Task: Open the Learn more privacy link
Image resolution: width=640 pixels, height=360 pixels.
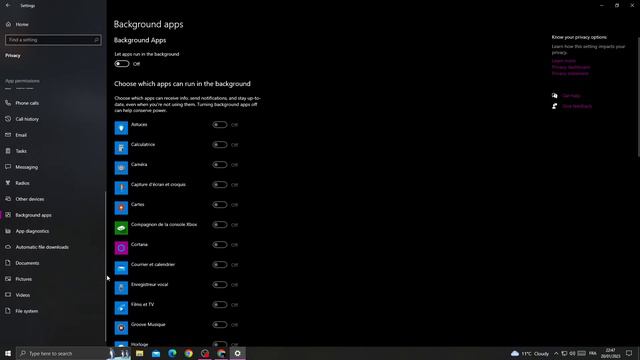Action: click(564, 61)
